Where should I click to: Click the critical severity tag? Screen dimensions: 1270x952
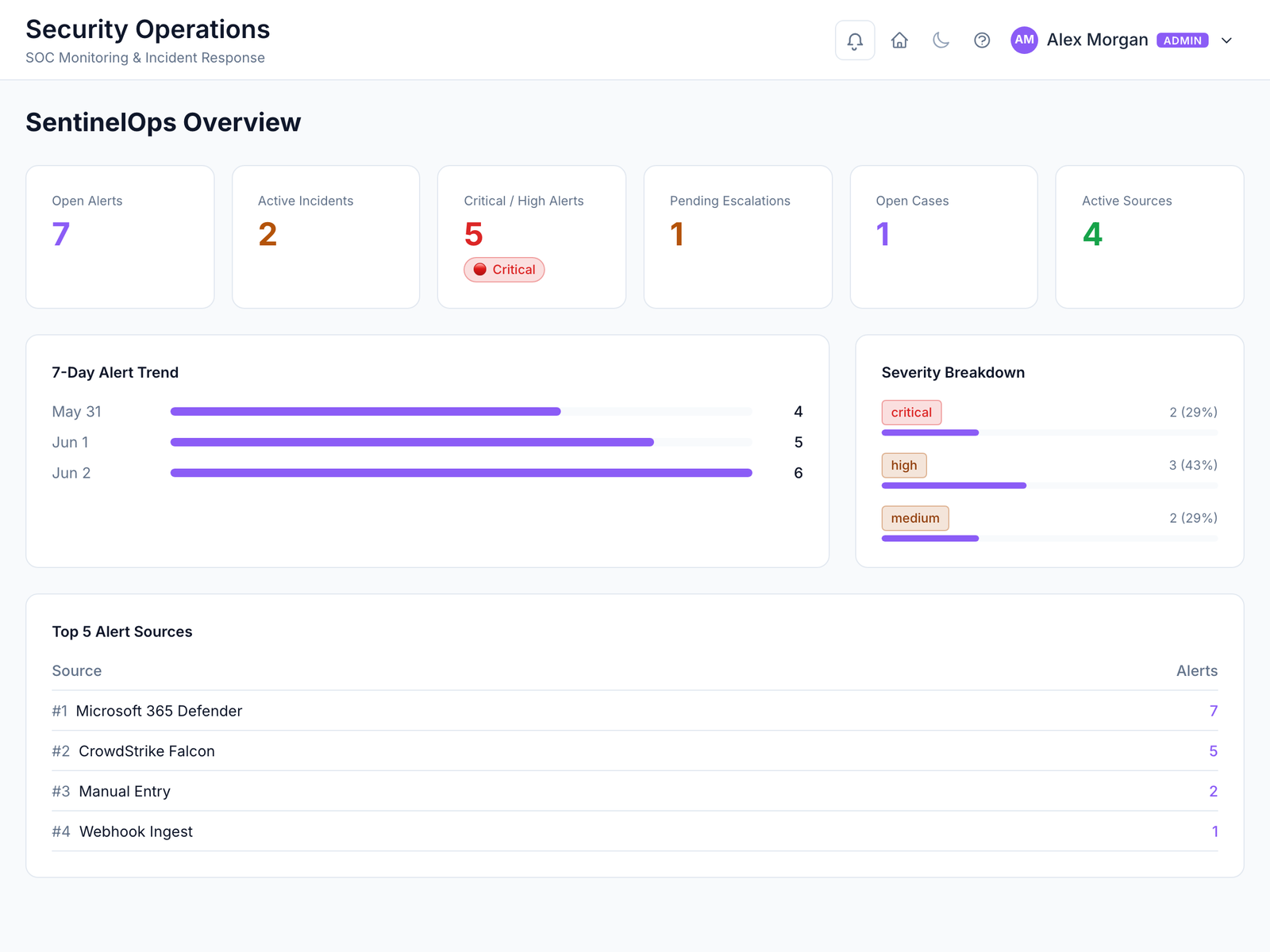pos(911,413)
